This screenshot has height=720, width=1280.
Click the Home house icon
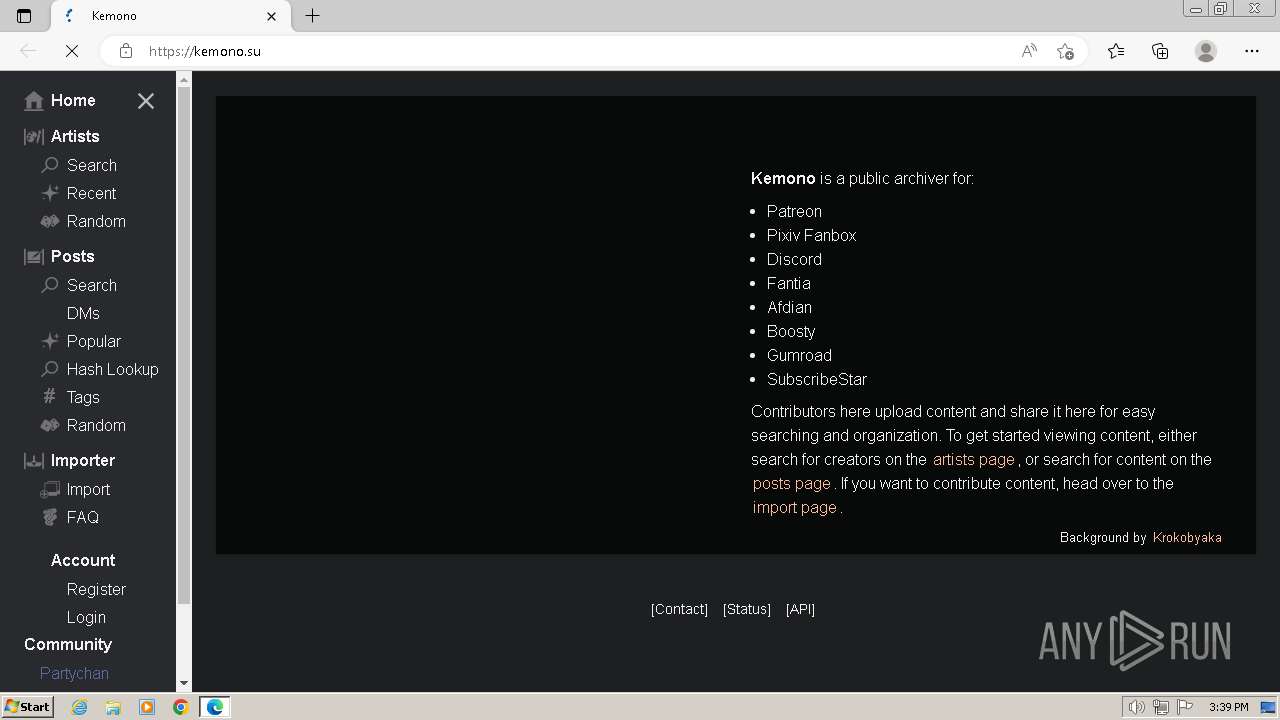pyautogui.click(x=34, y=100)
